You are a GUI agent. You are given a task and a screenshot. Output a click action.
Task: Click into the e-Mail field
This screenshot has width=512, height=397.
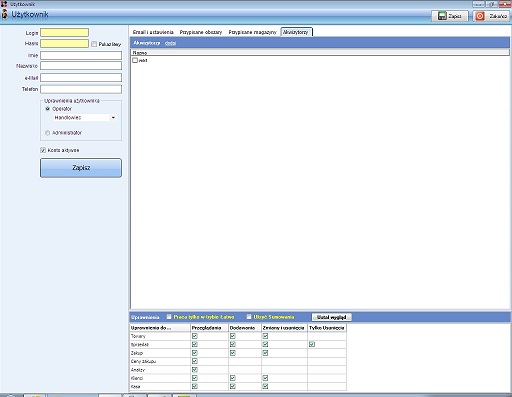tap(81, 78)
